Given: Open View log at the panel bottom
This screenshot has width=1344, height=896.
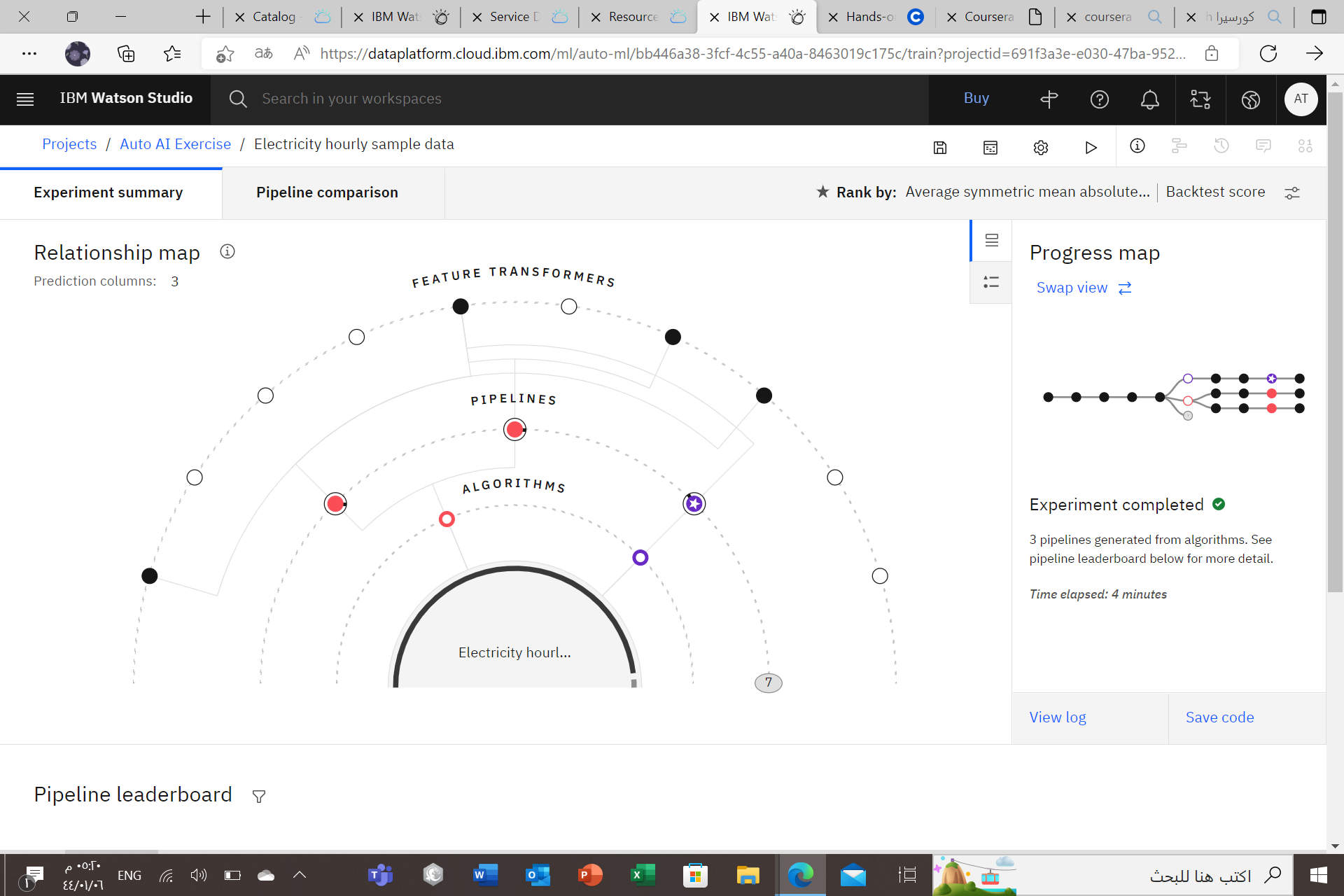Looking at the screenshot, I should [x=1058, y=717].
